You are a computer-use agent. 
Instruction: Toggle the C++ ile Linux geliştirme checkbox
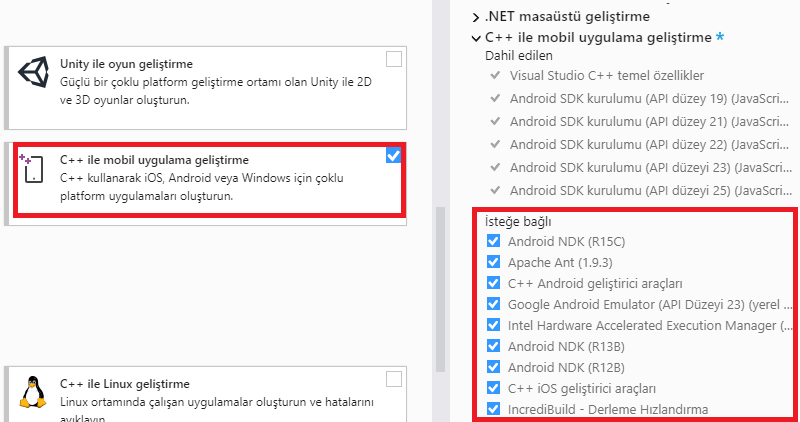pos(393,379)
